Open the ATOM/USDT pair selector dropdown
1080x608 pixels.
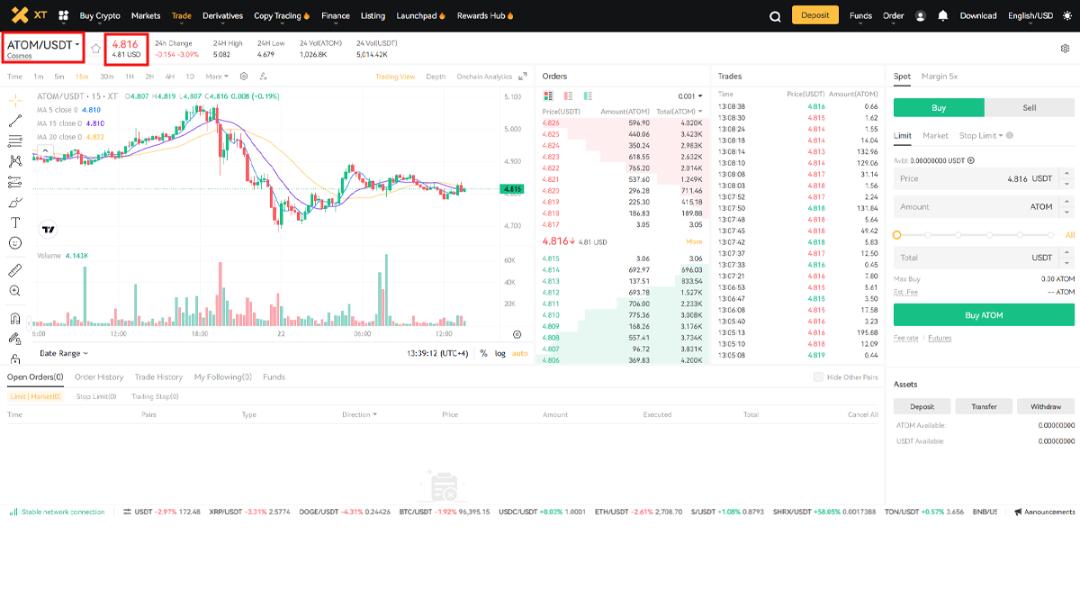[x=43, y=45]
